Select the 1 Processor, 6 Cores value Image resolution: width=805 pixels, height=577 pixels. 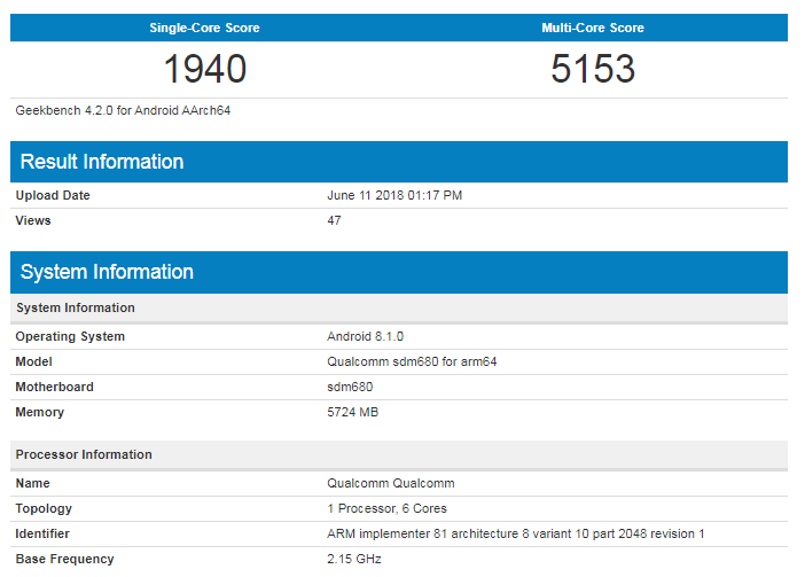[x=387, y=508]
